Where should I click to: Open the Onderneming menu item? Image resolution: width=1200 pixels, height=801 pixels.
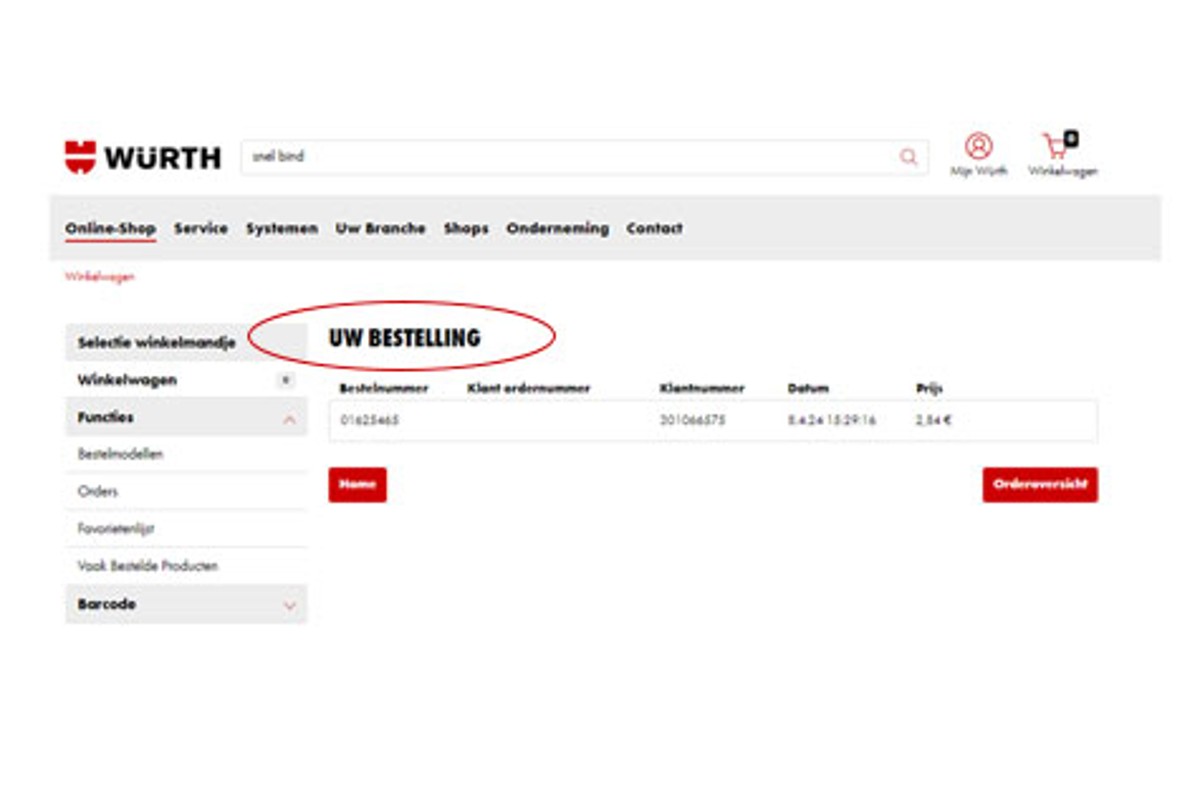(557, 228)
